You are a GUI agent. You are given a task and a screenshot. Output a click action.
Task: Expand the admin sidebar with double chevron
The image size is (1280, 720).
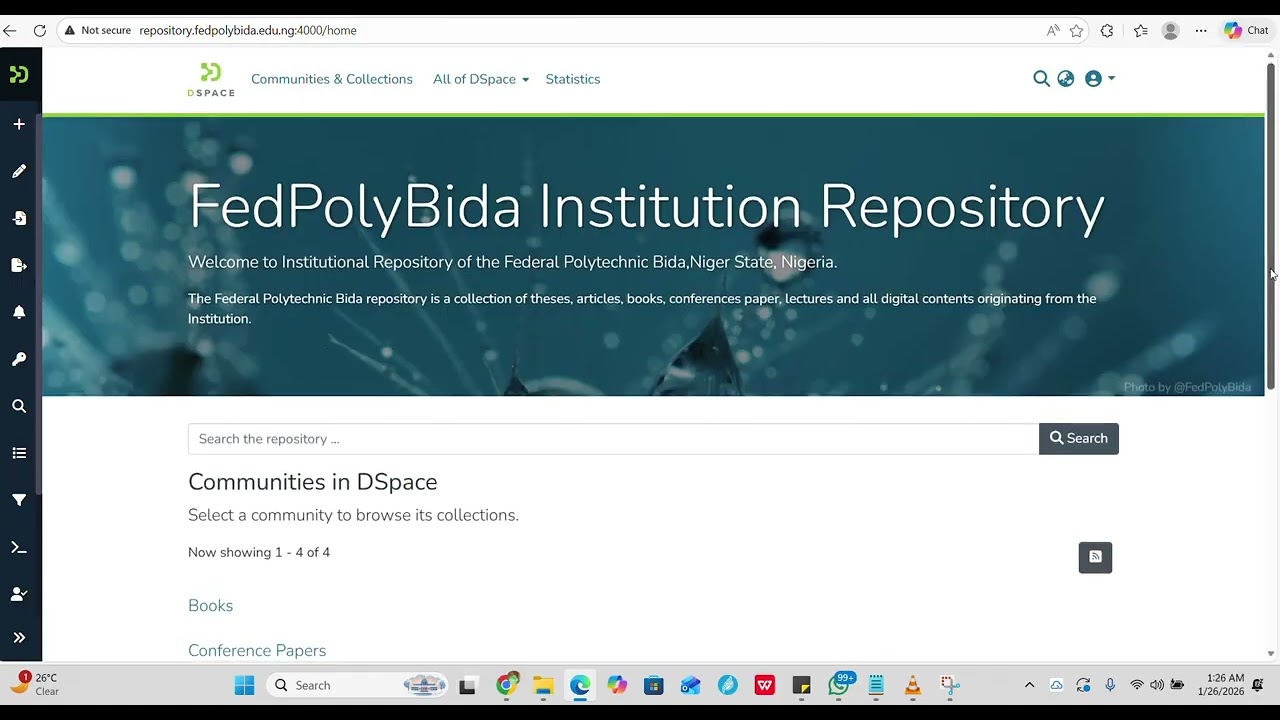pyautogui.click(x=19, y=637)
